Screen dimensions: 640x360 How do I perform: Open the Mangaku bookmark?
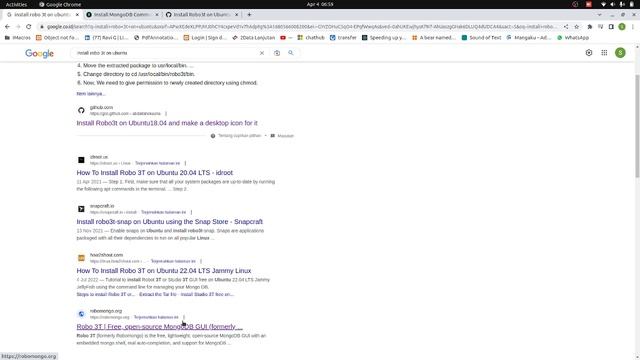(x=529, y=38)
